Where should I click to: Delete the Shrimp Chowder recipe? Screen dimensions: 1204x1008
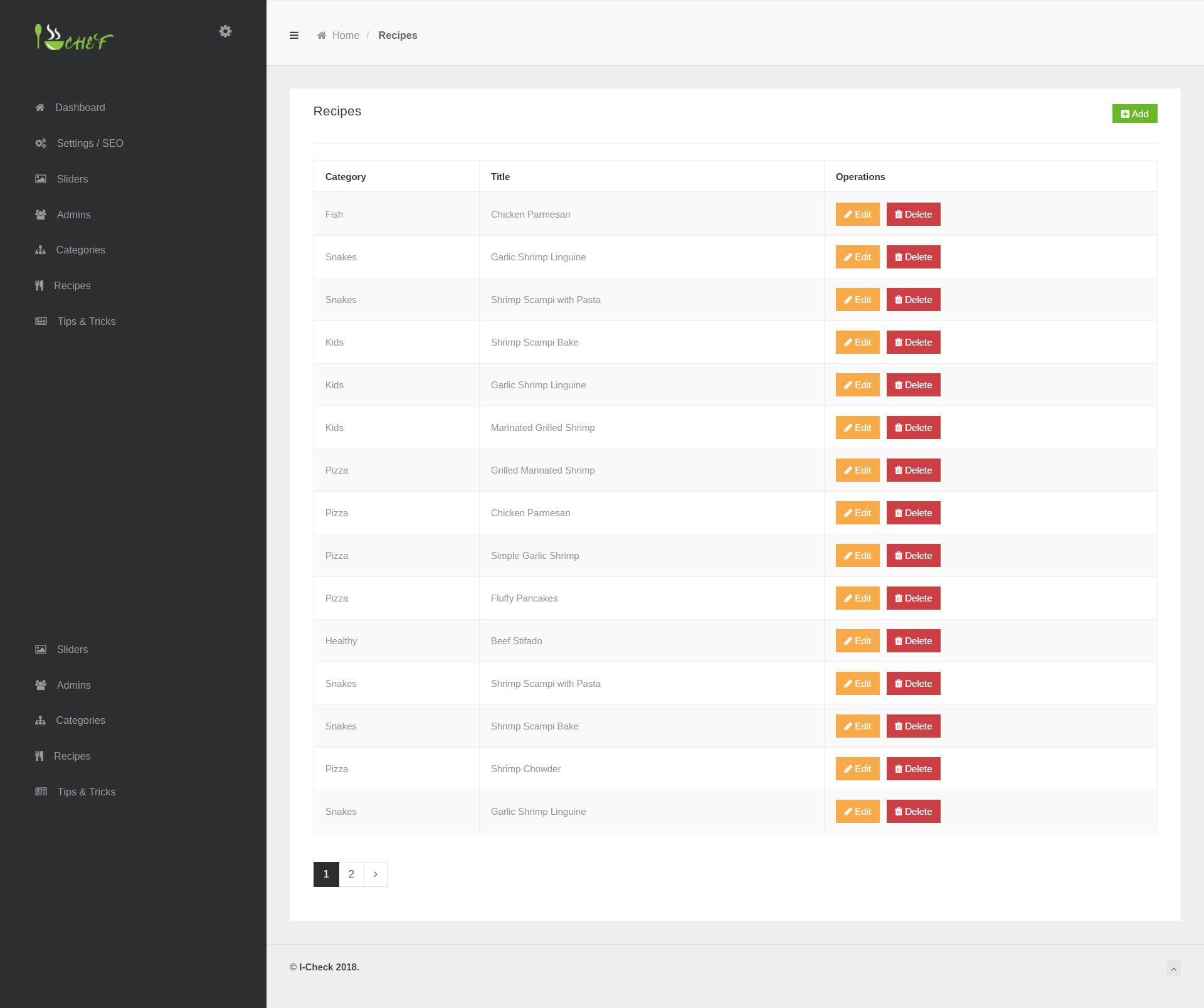[x=913, y=768]
